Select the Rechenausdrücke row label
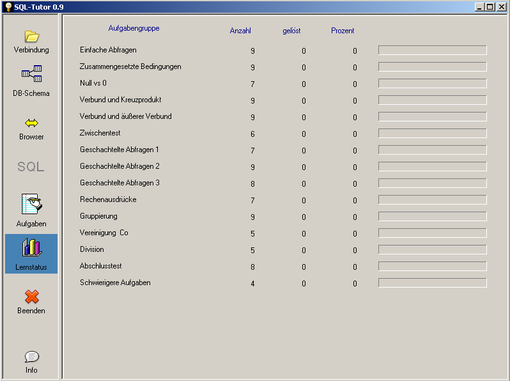The image size is (510, 381). click(108, 199)
